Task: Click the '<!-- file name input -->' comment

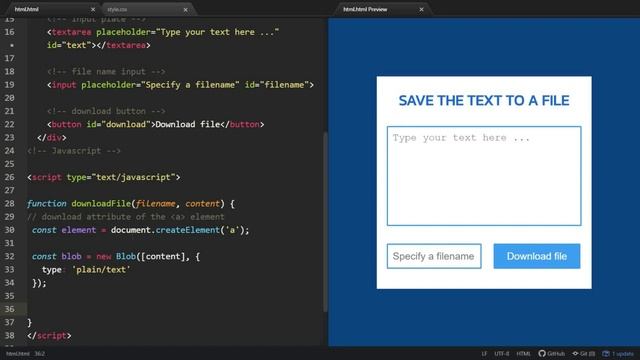Action: 106,71
